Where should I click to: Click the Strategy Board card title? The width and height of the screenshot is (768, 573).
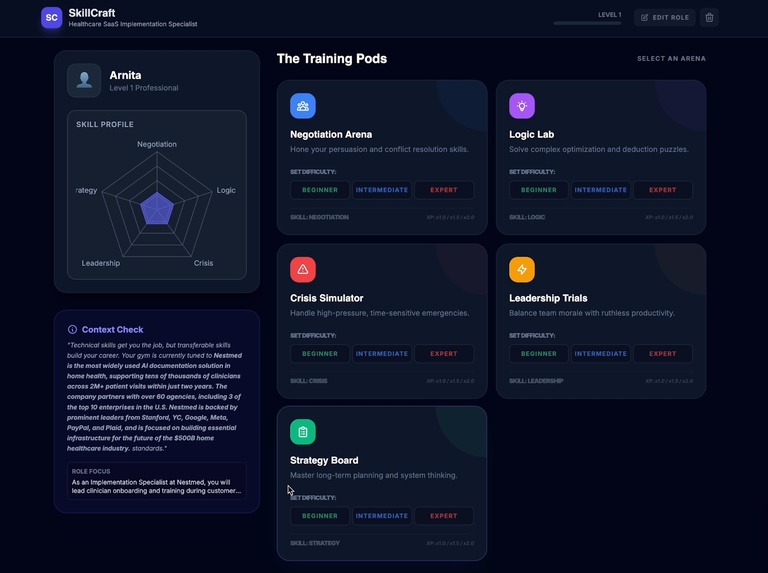[x=324, y=460]
